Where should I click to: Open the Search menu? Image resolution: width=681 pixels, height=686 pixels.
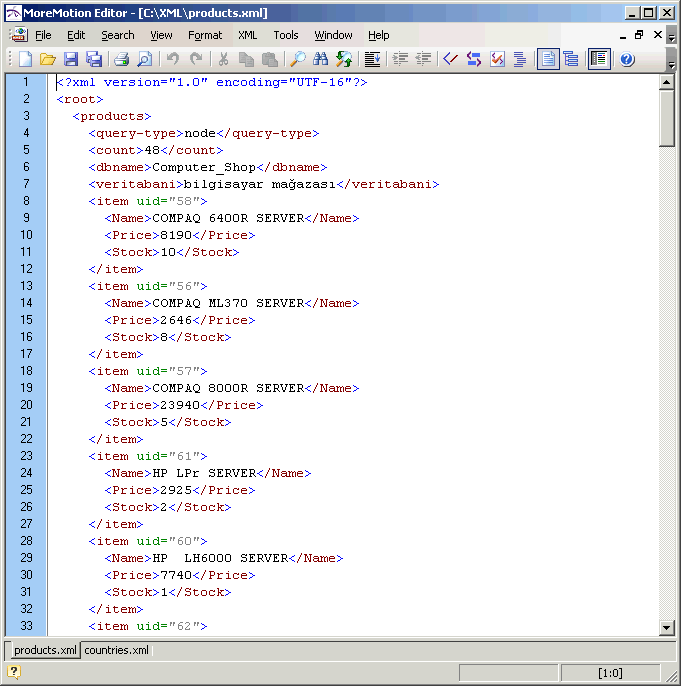pyautogui.click(x=118, y=35)
